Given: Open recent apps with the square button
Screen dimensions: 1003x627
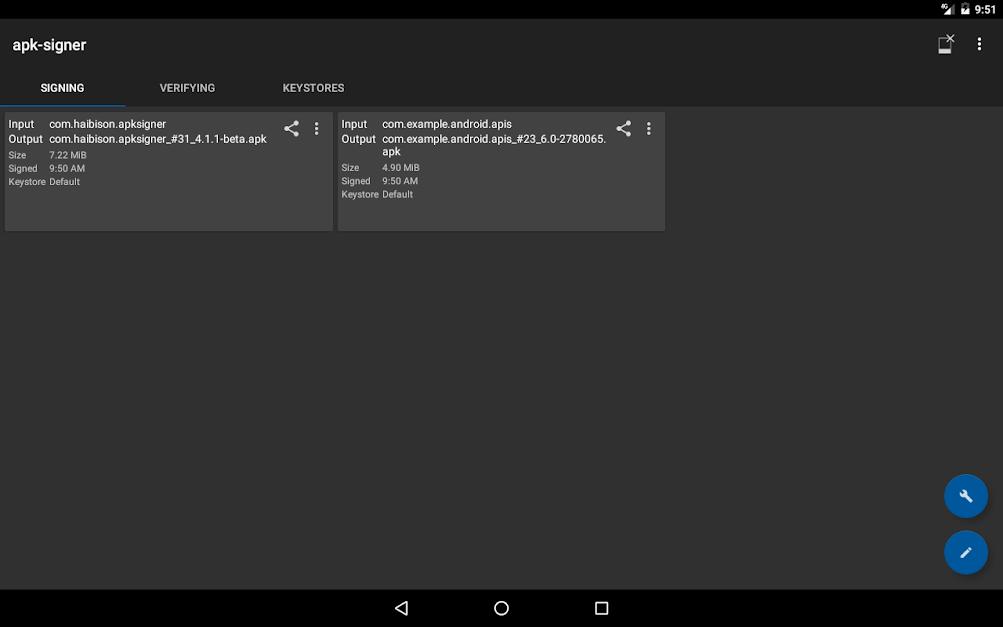Looking at the screenshot, I should 601,608.
